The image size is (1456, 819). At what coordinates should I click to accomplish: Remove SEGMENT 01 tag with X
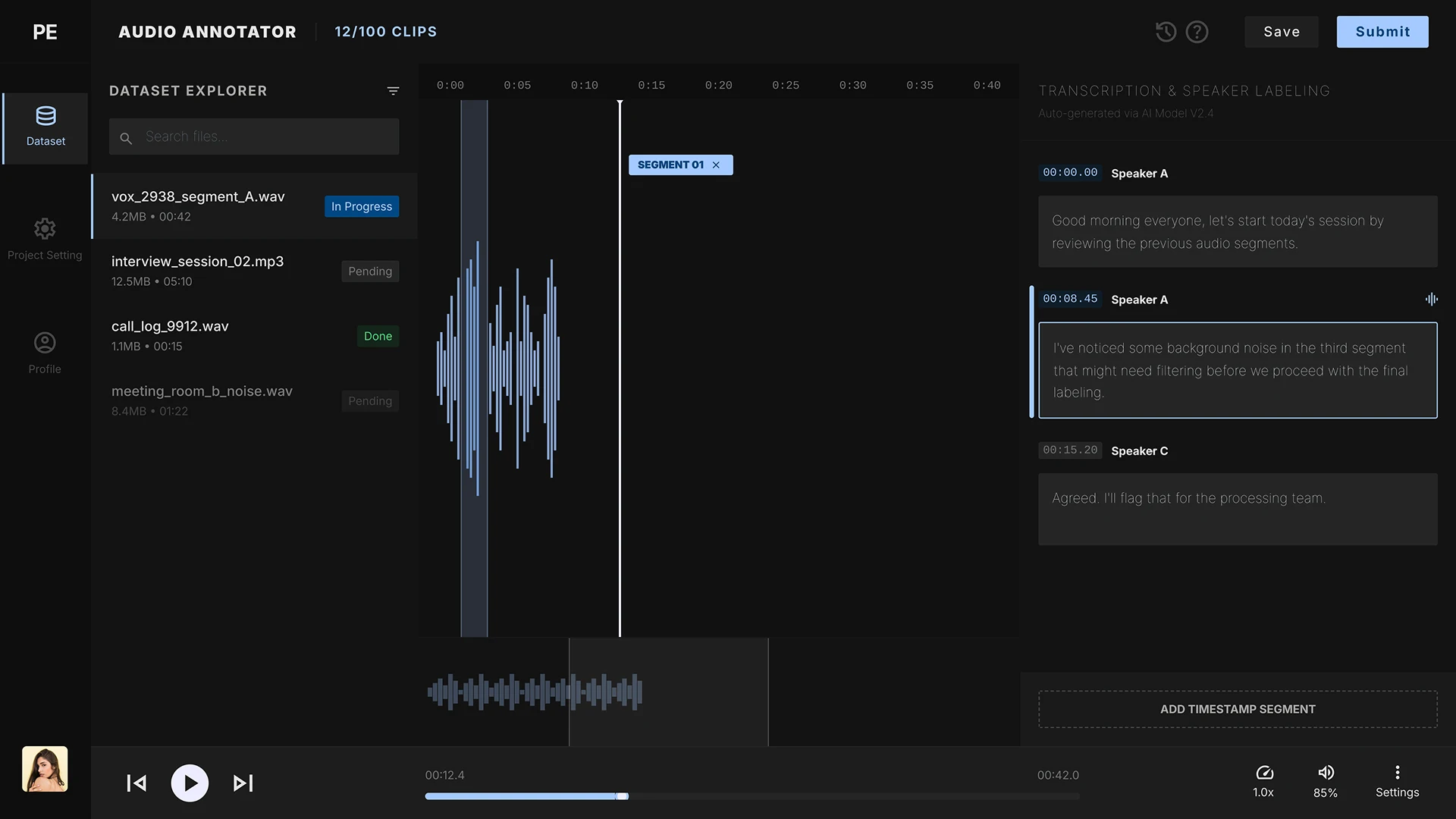716,165
